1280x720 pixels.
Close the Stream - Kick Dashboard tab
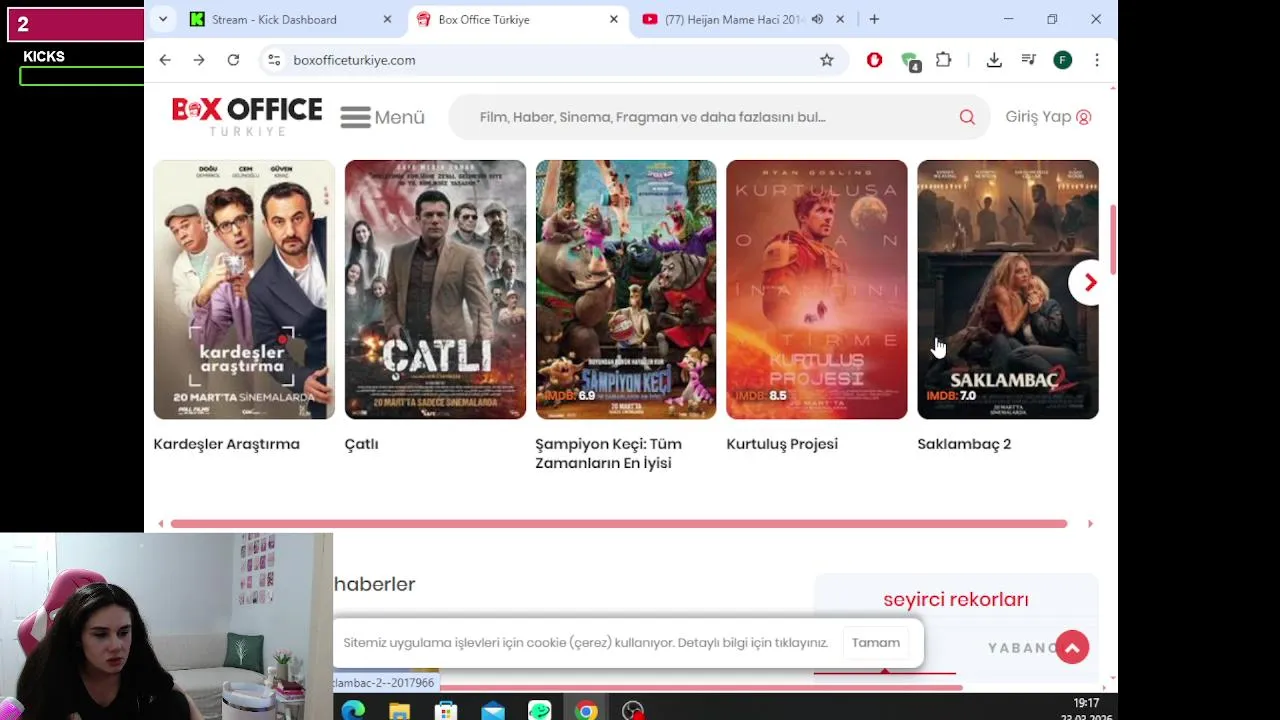[387, 19]
